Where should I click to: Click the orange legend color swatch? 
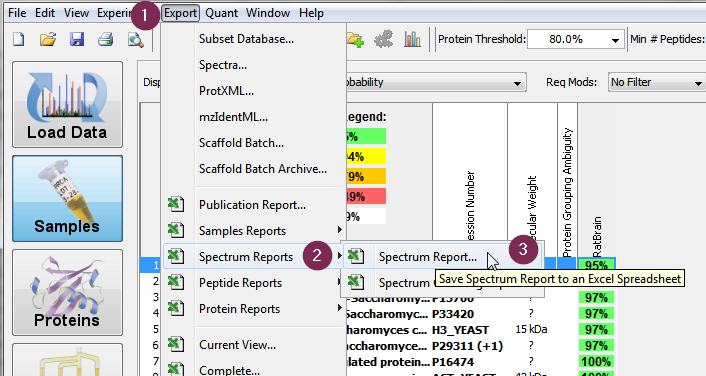click(x=366, y=177)
